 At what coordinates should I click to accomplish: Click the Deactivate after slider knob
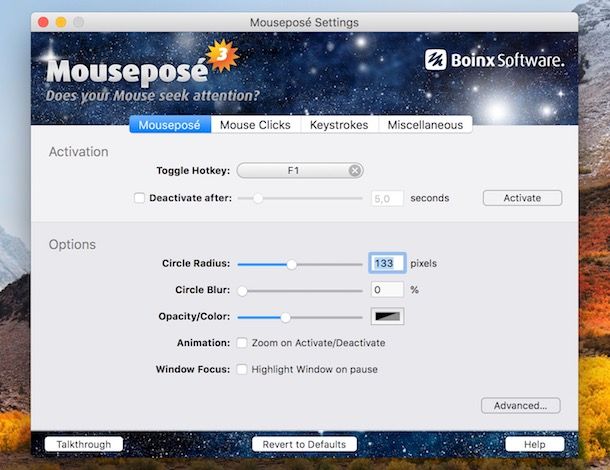coord(258,198)
